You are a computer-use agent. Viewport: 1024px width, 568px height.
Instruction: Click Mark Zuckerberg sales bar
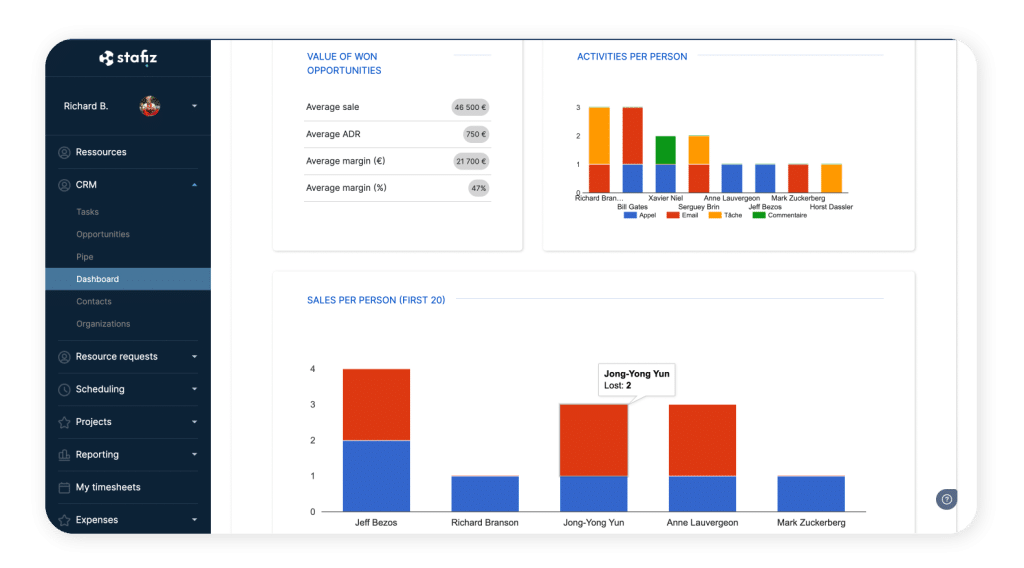tap(810, 494)
